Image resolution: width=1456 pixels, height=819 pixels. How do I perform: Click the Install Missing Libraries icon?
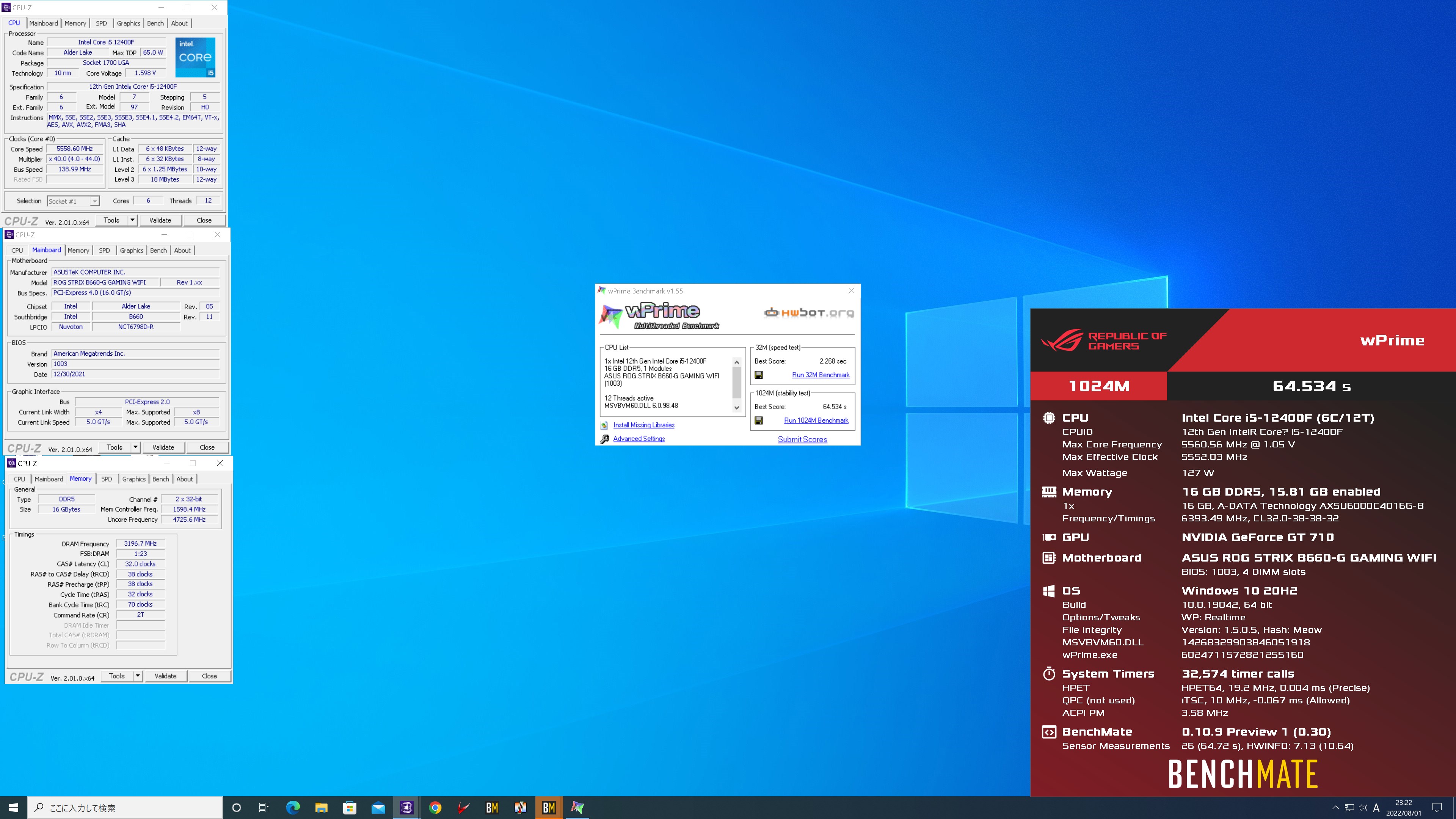(x=604, y=425)
